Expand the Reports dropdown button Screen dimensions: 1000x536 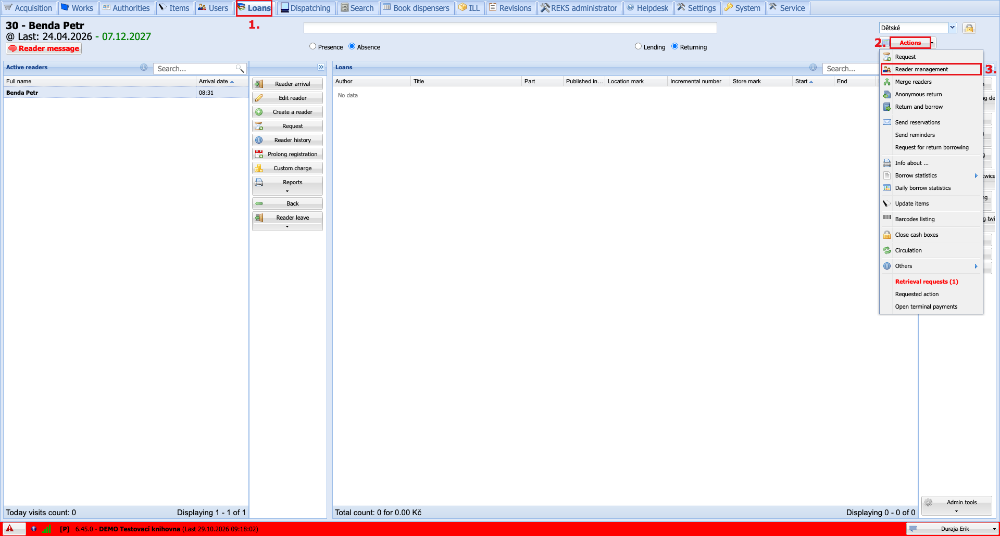287,186
